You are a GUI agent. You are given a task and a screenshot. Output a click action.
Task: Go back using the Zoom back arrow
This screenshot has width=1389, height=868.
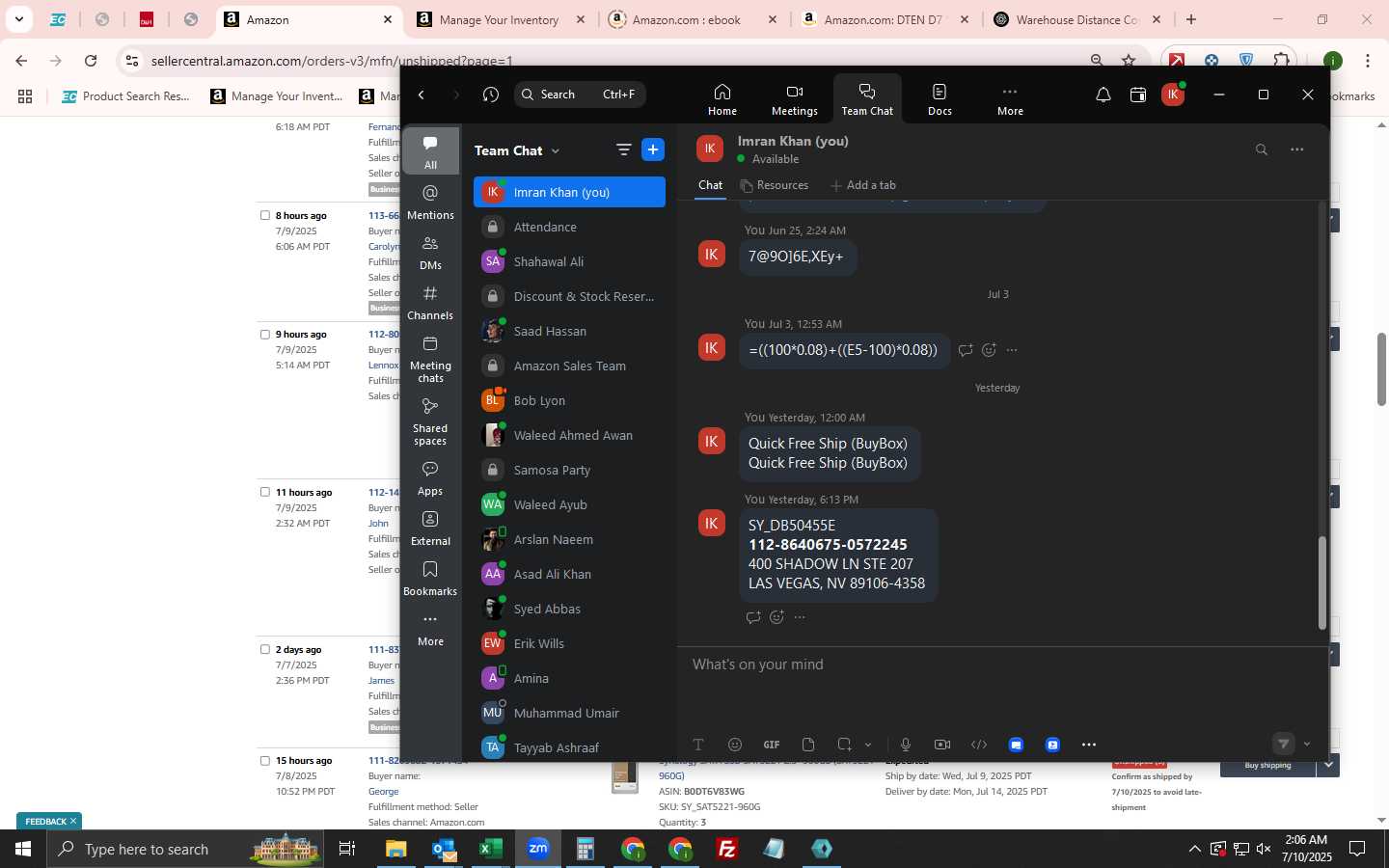422,95
